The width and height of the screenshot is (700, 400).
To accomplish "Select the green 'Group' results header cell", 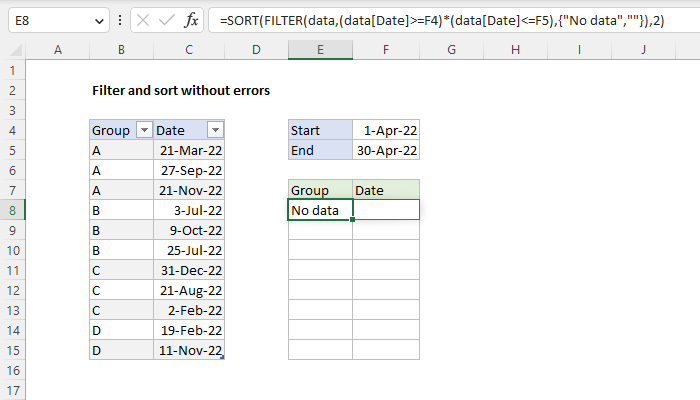I will tap(320, 190).
